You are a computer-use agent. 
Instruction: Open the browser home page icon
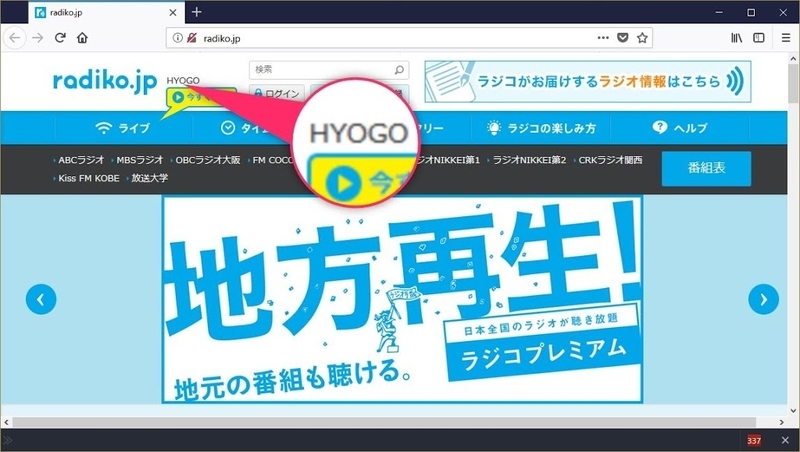pyautogui.click(x=82, y=38)
